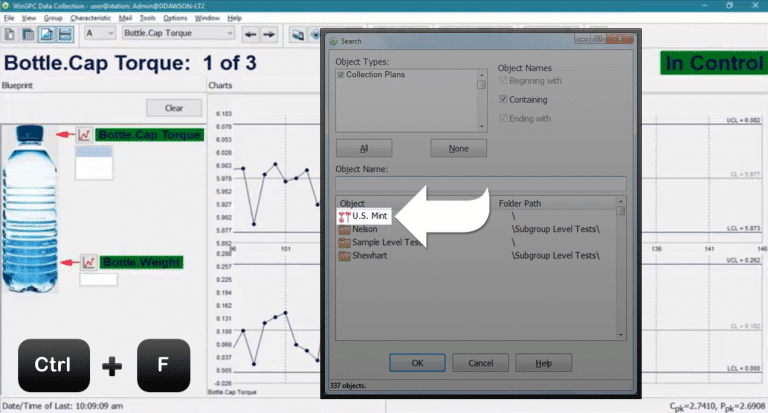
Task: Click the None button
Action: click(458, 148)
